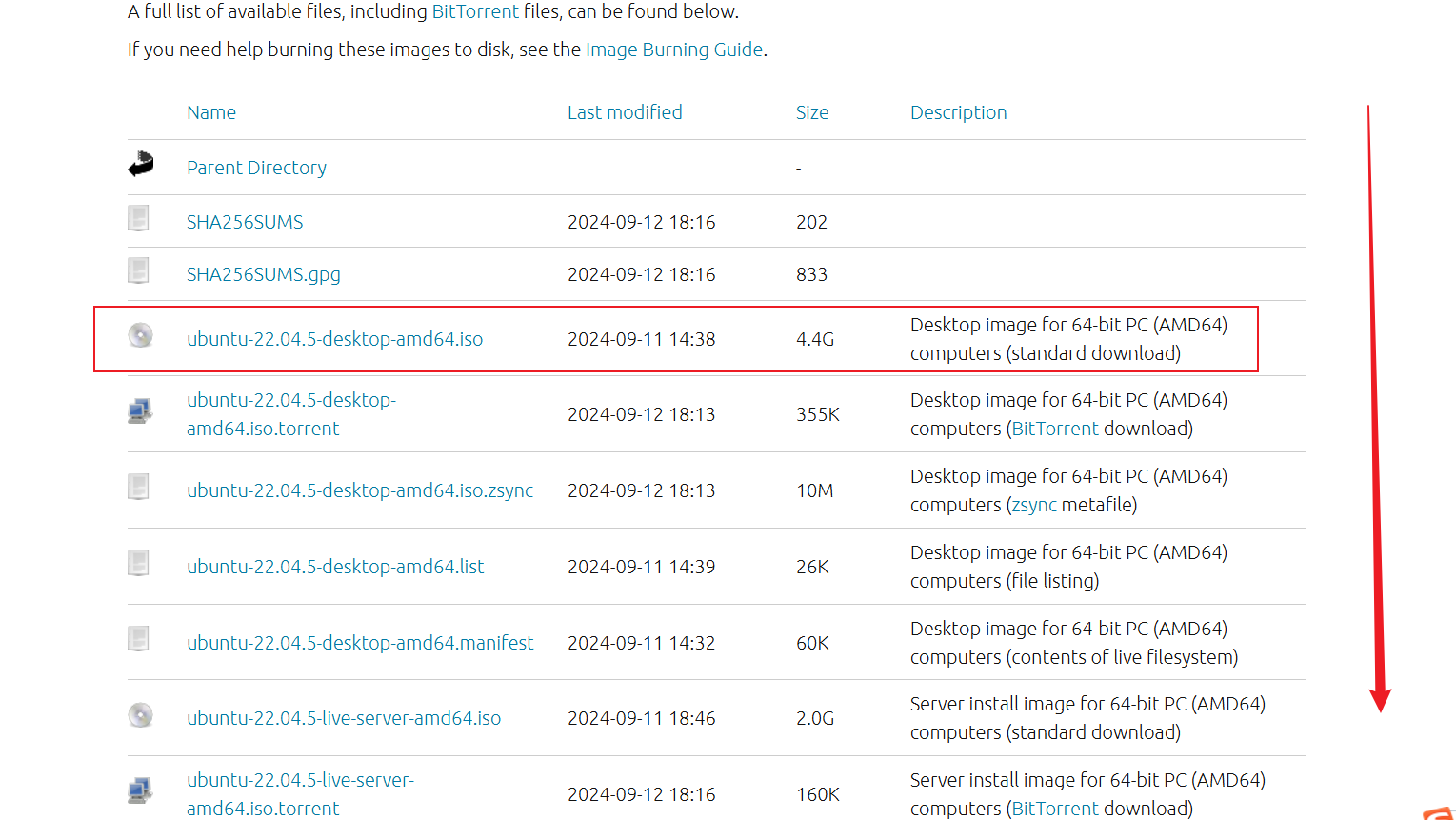This screenshot has width=1456, height=820.
Task: Sort the listing by Size column
Action: click(x=812, y=112)
